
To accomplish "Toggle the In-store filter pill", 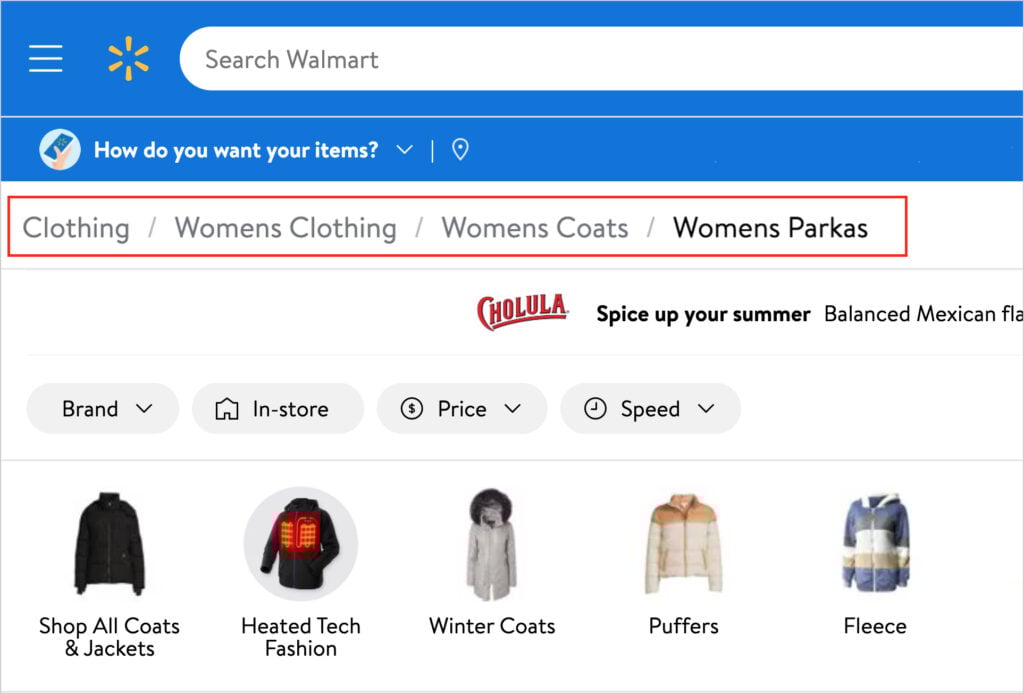I will 277,408.
